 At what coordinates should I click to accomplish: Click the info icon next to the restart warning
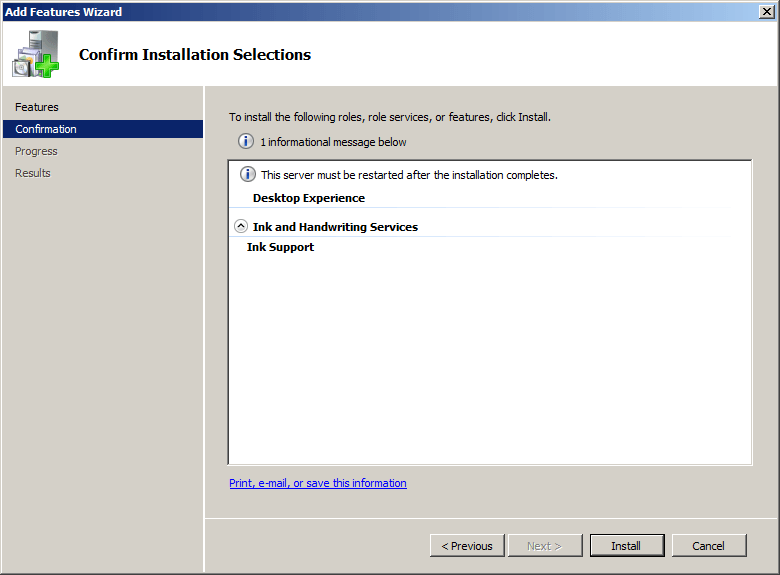(x=248, y=174)
